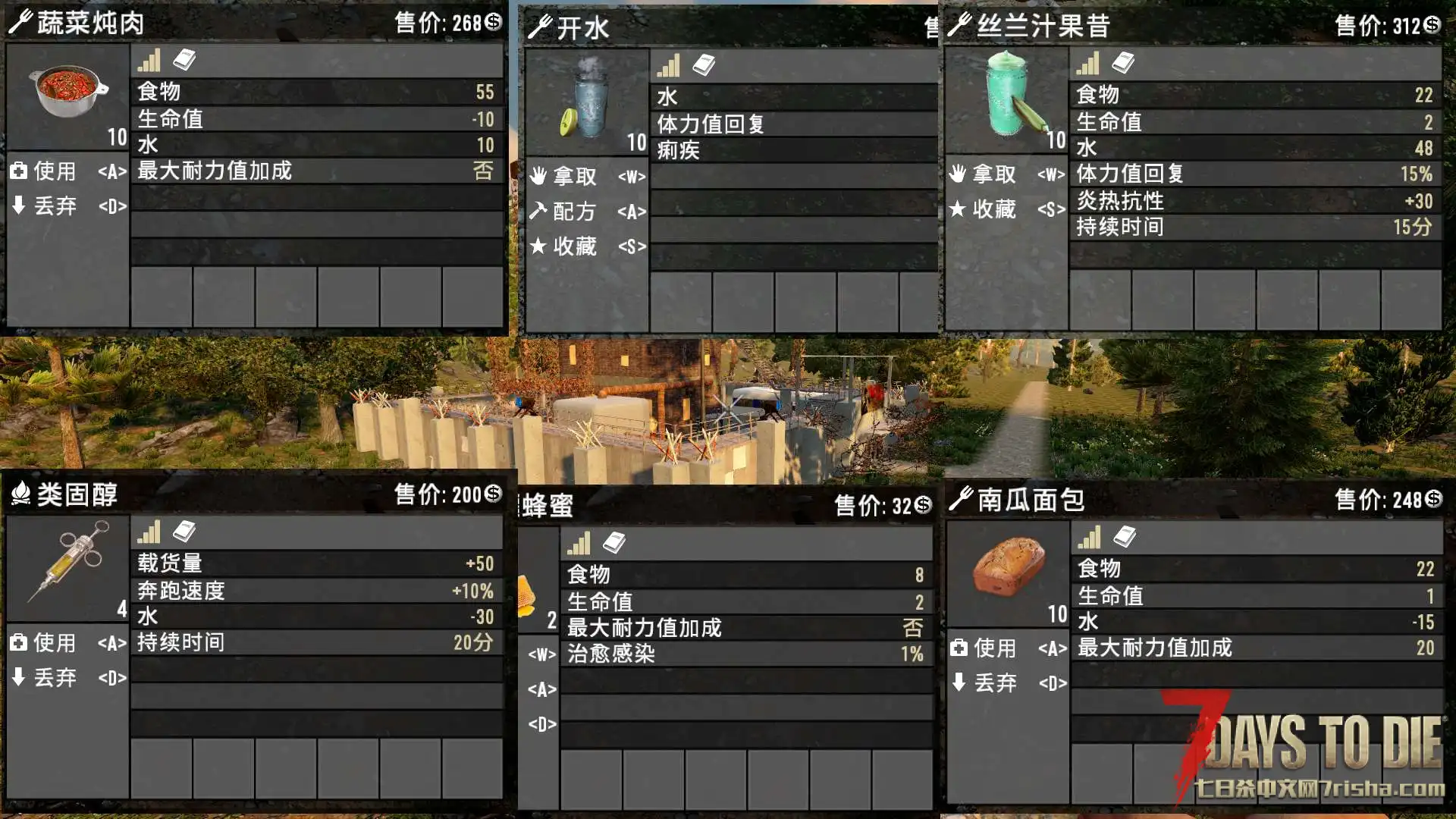Click 使用 medkit icon in 类固醇 panel

click(x=19, y=644)
